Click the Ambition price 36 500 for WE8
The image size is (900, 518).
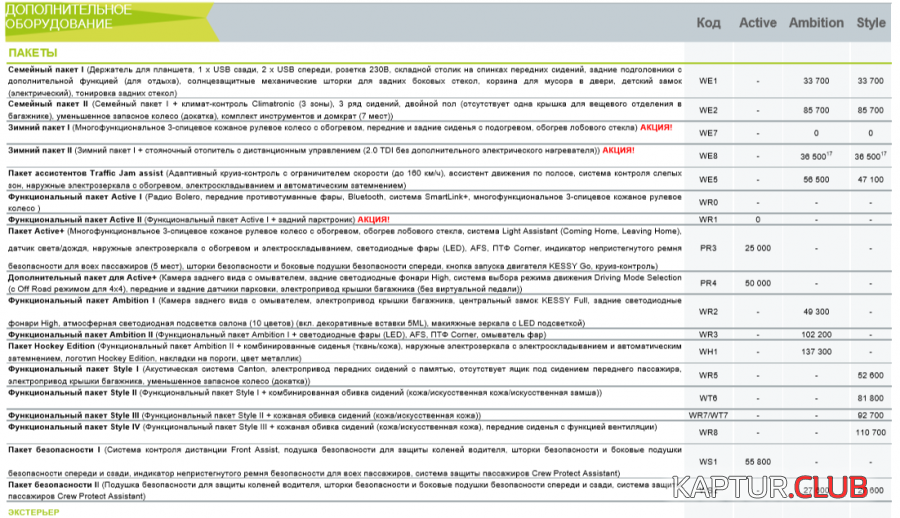(816, 156)
